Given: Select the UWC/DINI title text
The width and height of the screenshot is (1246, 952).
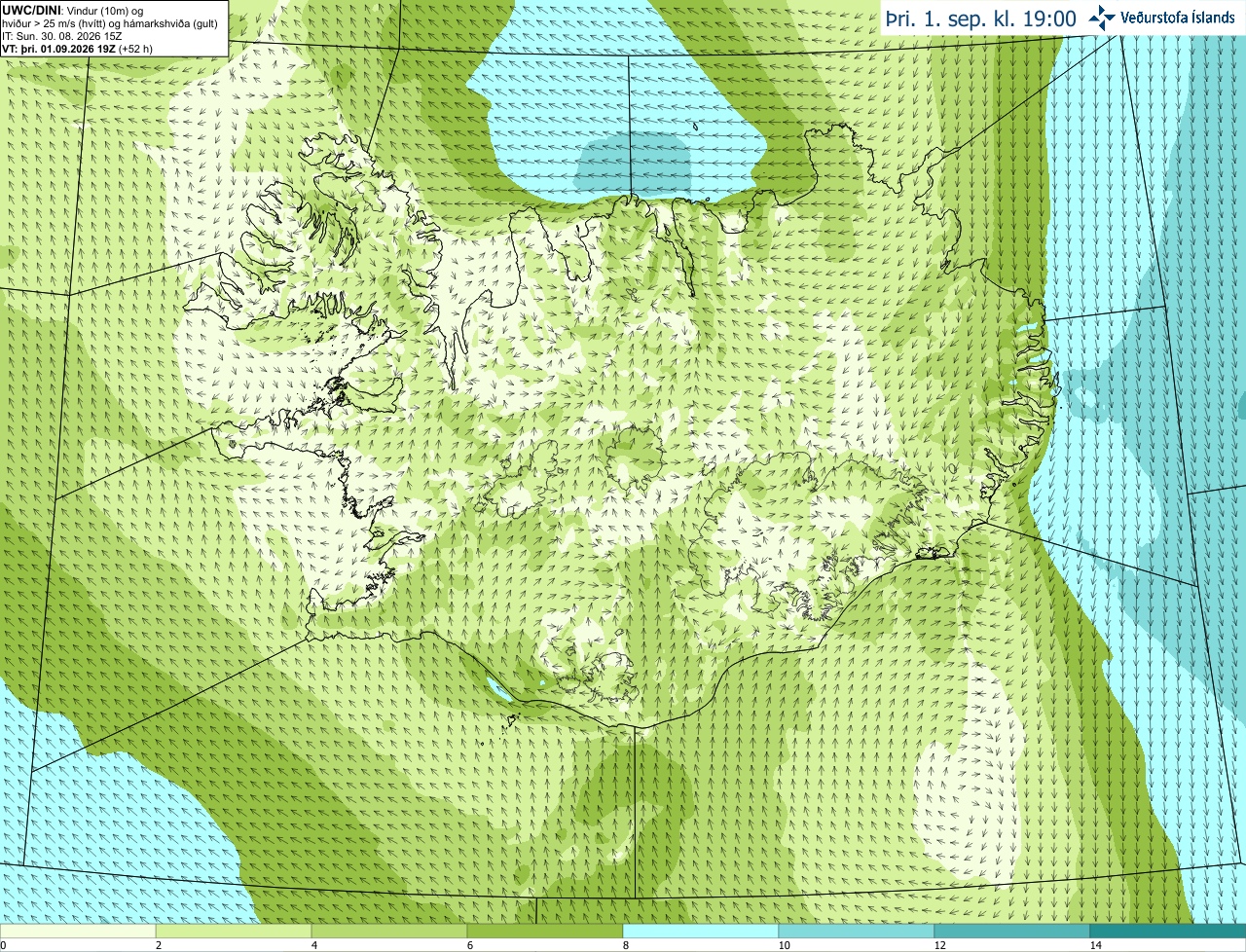Looking at the screenshot, I should pyautogui.click(x=32, y=10).
